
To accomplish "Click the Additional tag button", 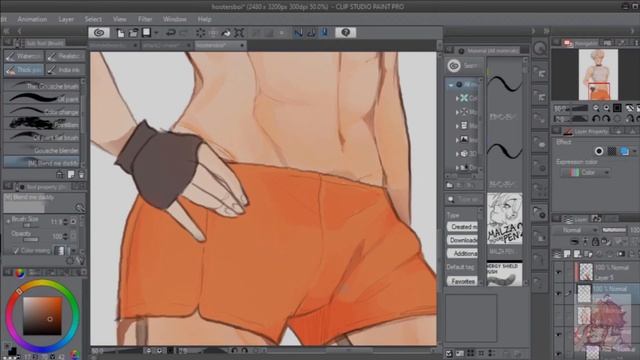I will tap(462, 253).
